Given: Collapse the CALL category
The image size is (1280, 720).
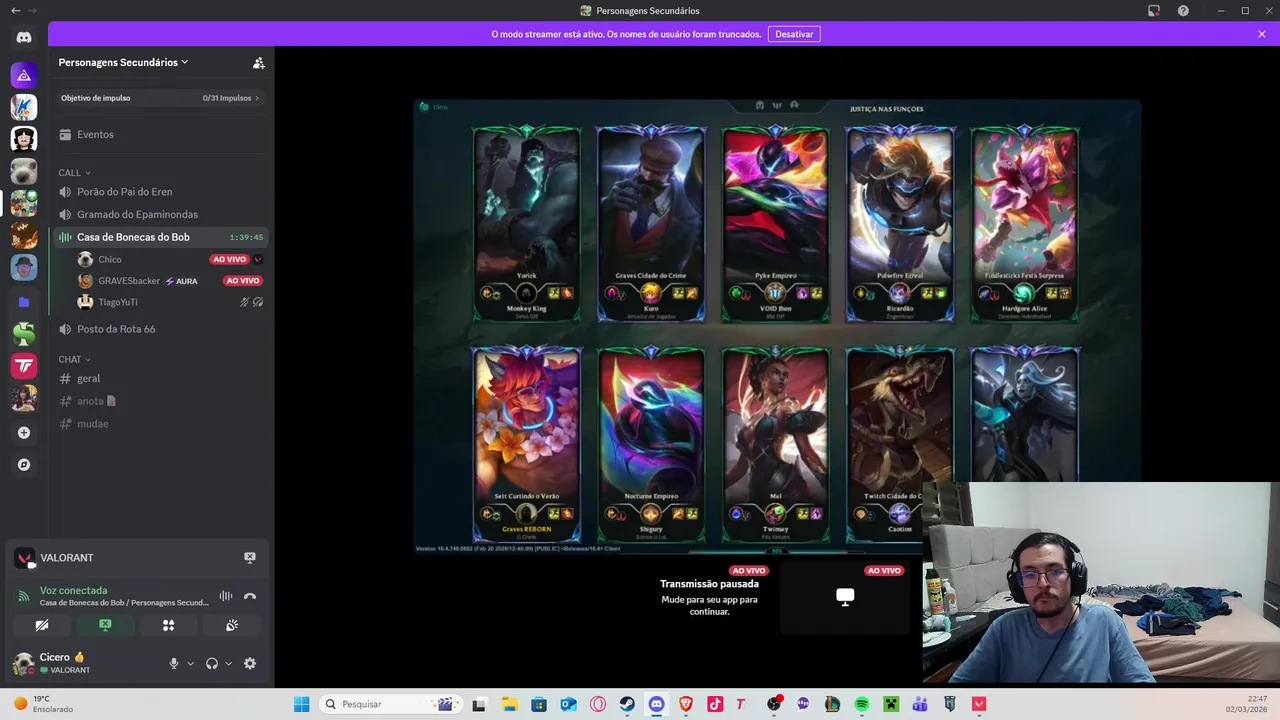Looking at the screenshot, I should 75,173.
